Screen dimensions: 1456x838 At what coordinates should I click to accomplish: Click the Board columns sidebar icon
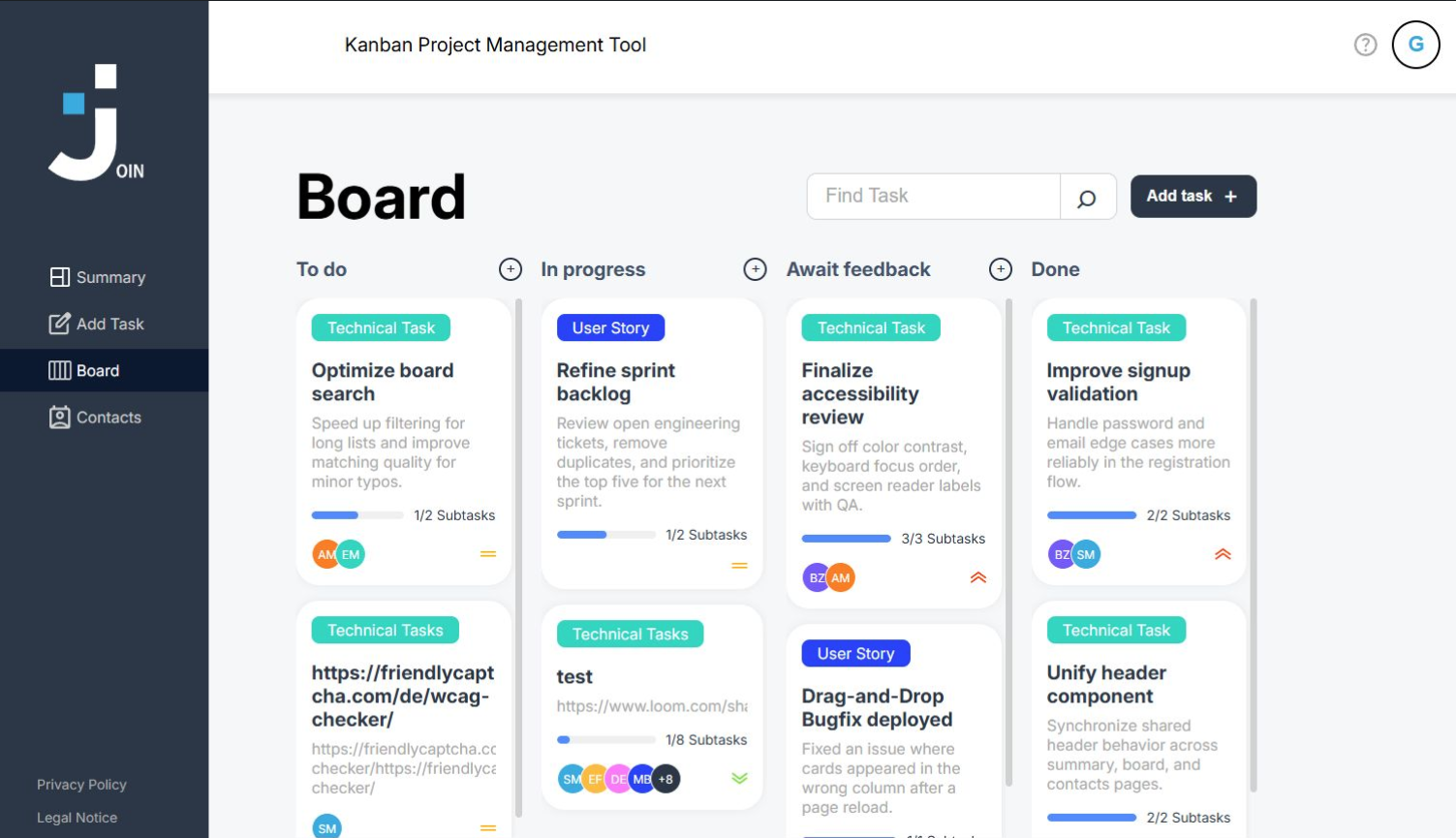tap(60, 370)
